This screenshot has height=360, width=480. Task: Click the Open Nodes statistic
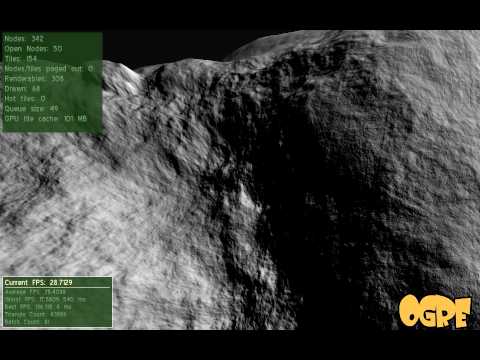tap(33, 49)
